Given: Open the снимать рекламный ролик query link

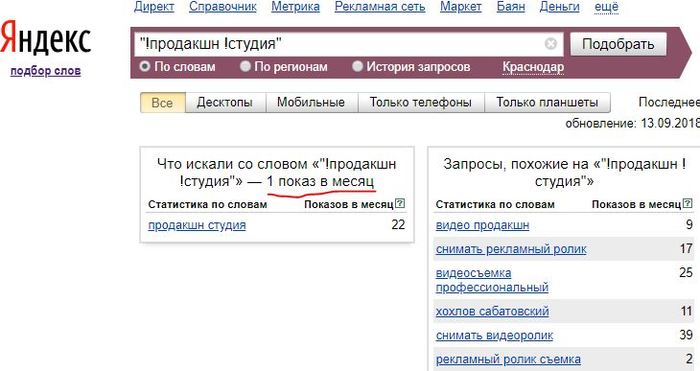Looking at the screenshot, I should 511,249.
